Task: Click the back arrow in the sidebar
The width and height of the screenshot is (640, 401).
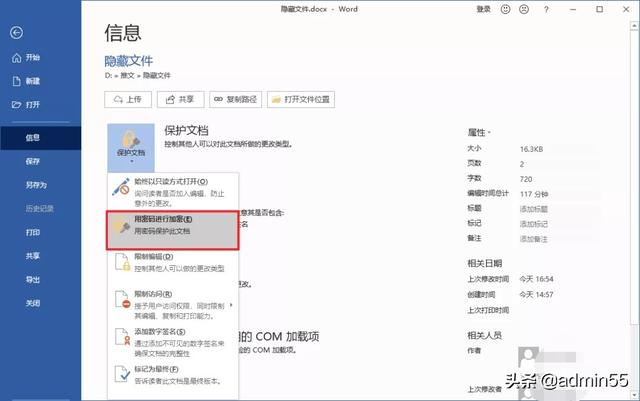Action: point(16,33)
